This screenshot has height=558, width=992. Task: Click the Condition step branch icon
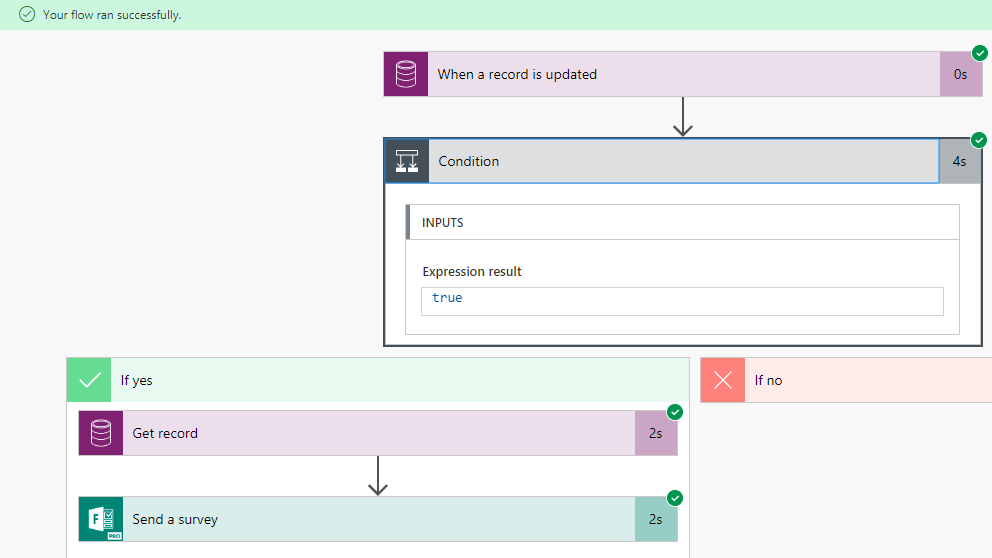click(407, 161)
